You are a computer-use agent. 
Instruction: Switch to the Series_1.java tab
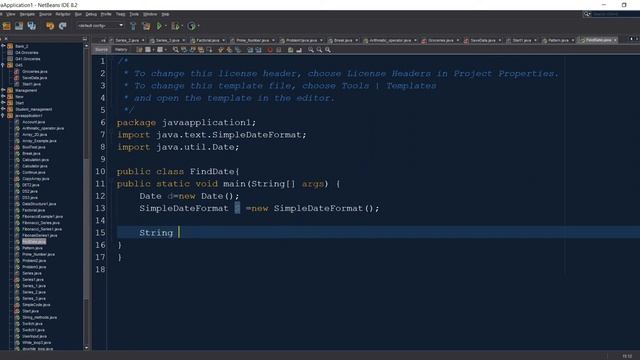click(167, 40)
